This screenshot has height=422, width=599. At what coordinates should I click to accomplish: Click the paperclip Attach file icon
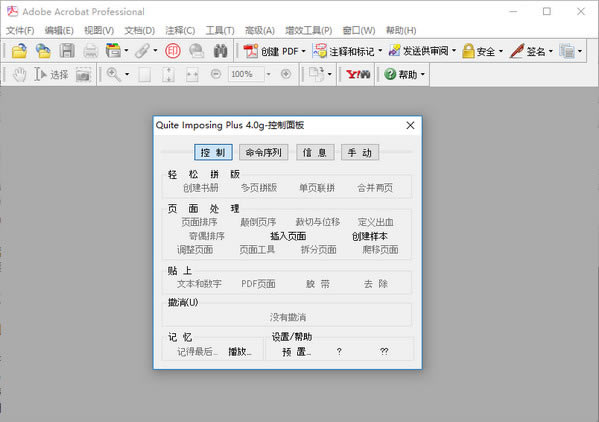142,51
